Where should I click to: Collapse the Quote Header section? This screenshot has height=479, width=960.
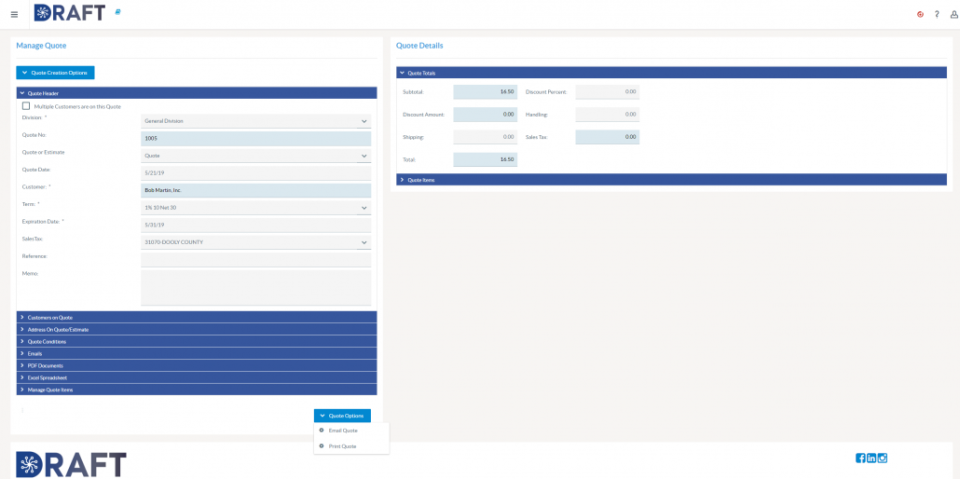tap(197, 93)
